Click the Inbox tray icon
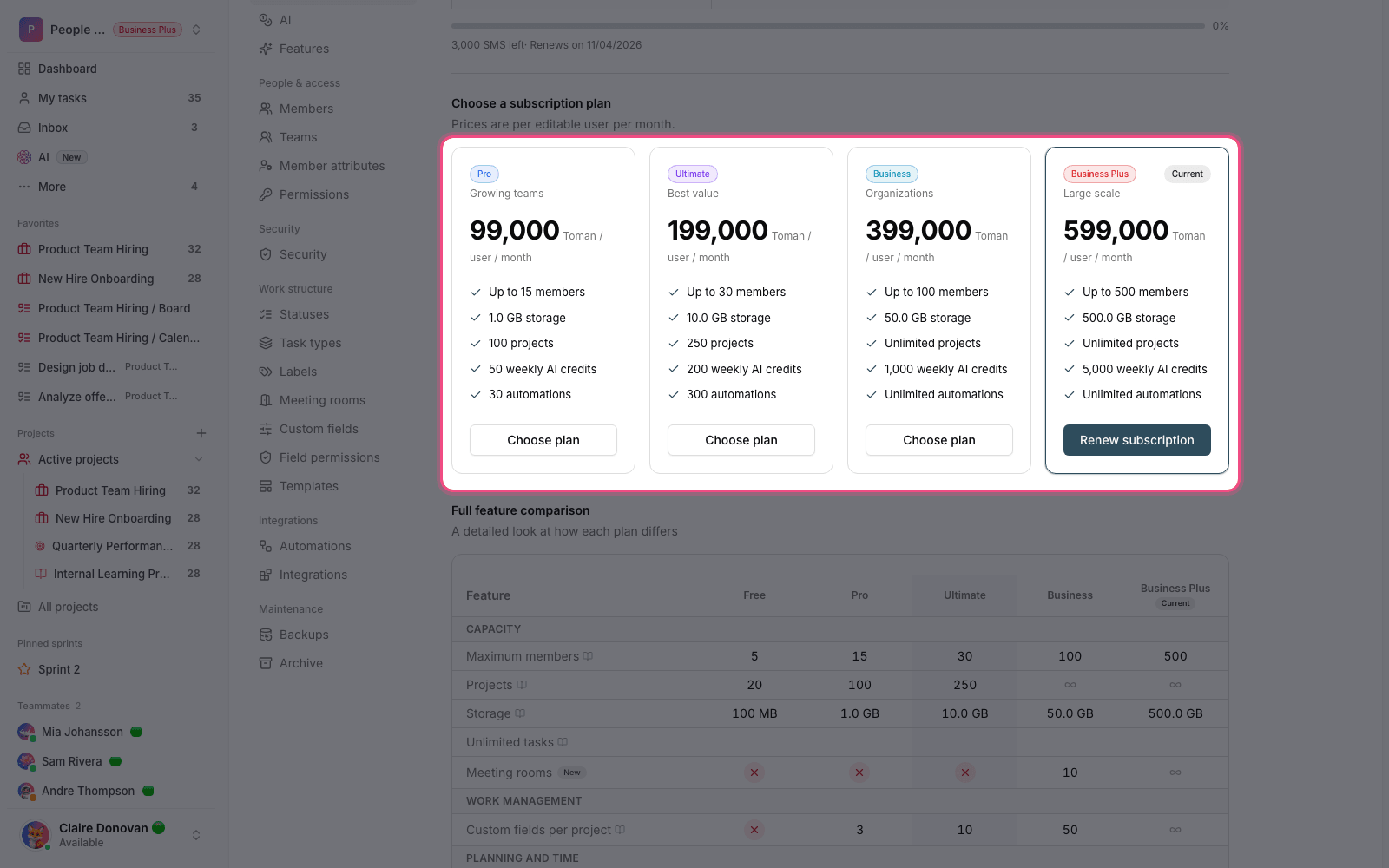The width and height of the screenshot is (1389, 868). coord(24,128)
